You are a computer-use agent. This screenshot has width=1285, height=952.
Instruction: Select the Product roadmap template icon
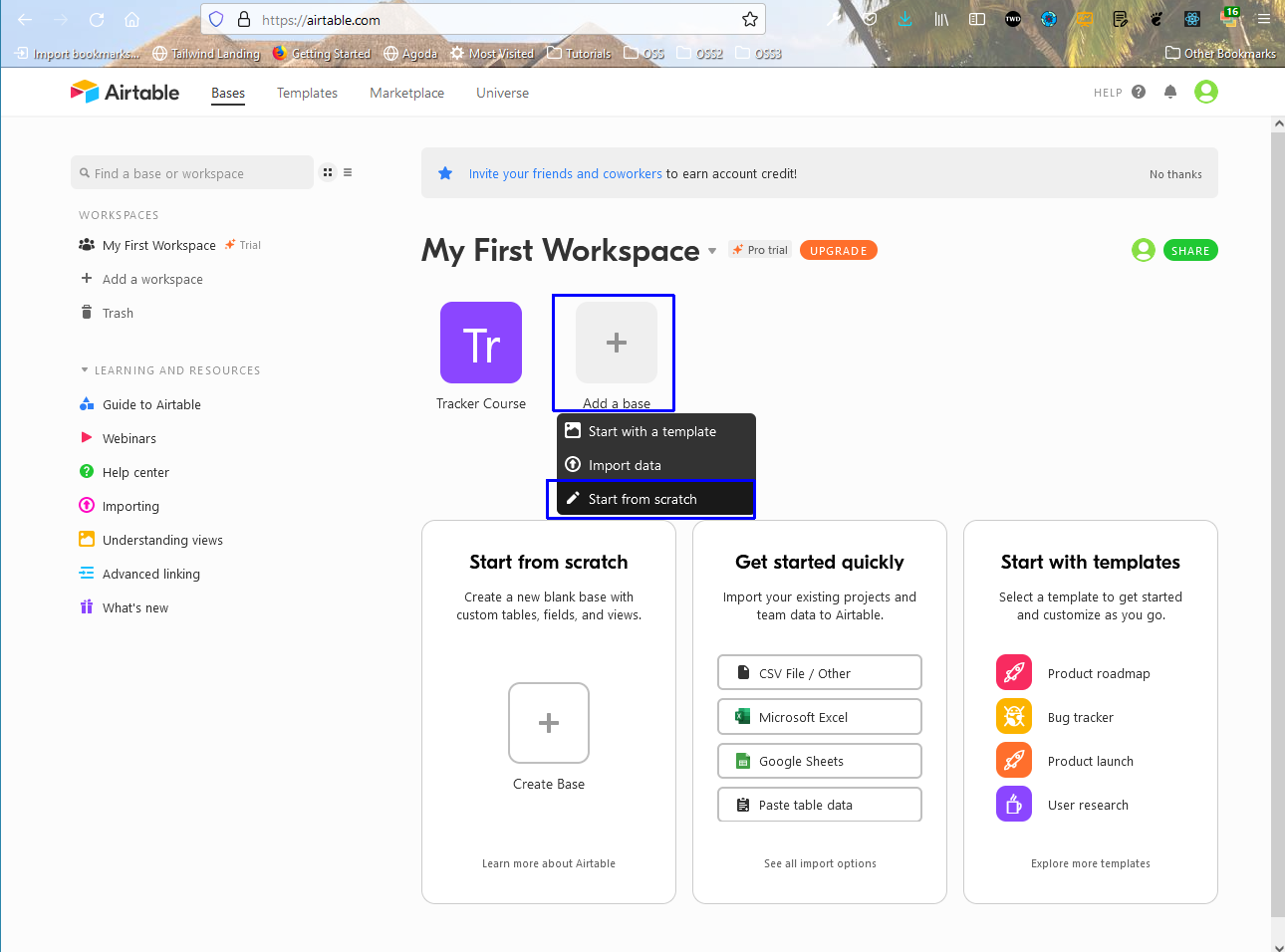coord(1014,673)
